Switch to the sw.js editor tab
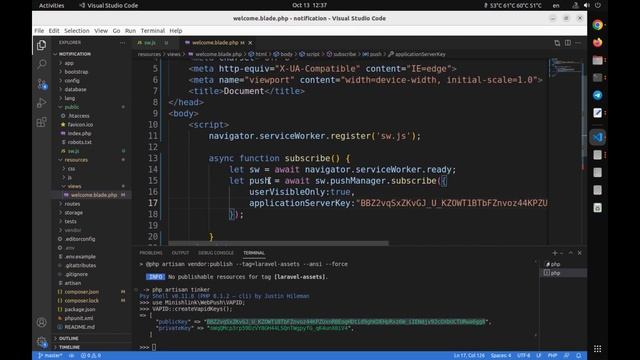 [x=154, y=42]
